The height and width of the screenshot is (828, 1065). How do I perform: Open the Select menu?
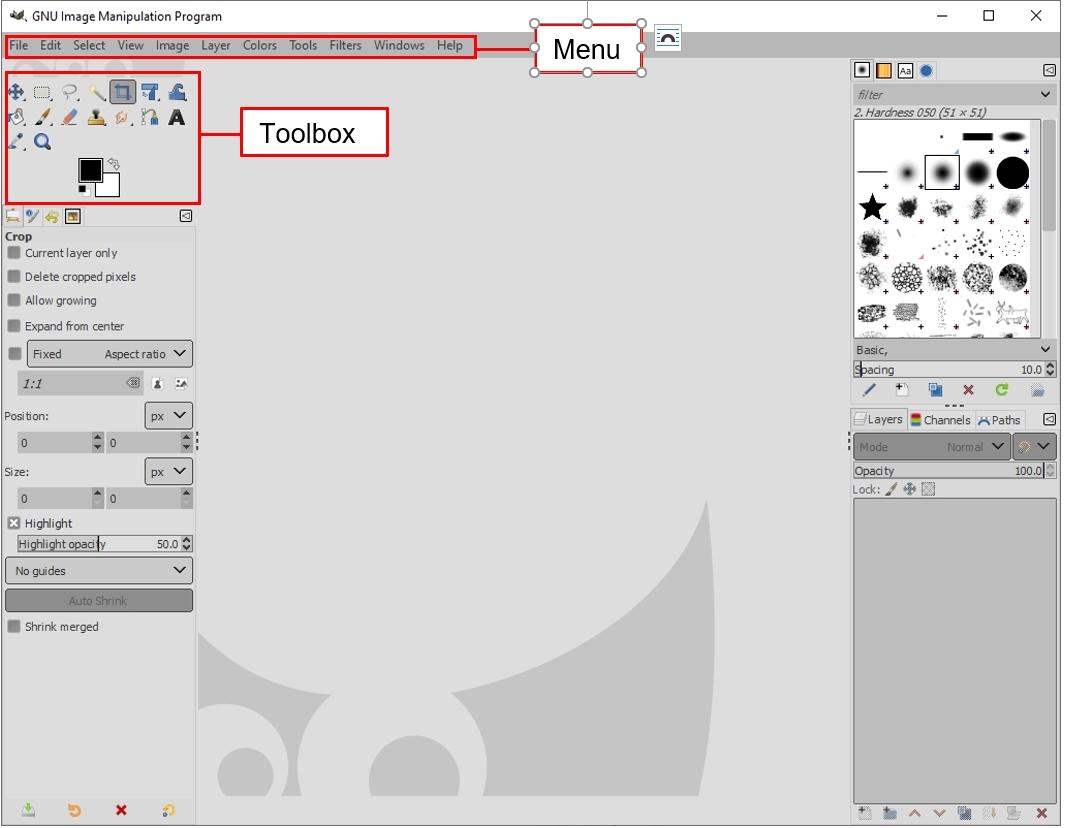(89, 46)
